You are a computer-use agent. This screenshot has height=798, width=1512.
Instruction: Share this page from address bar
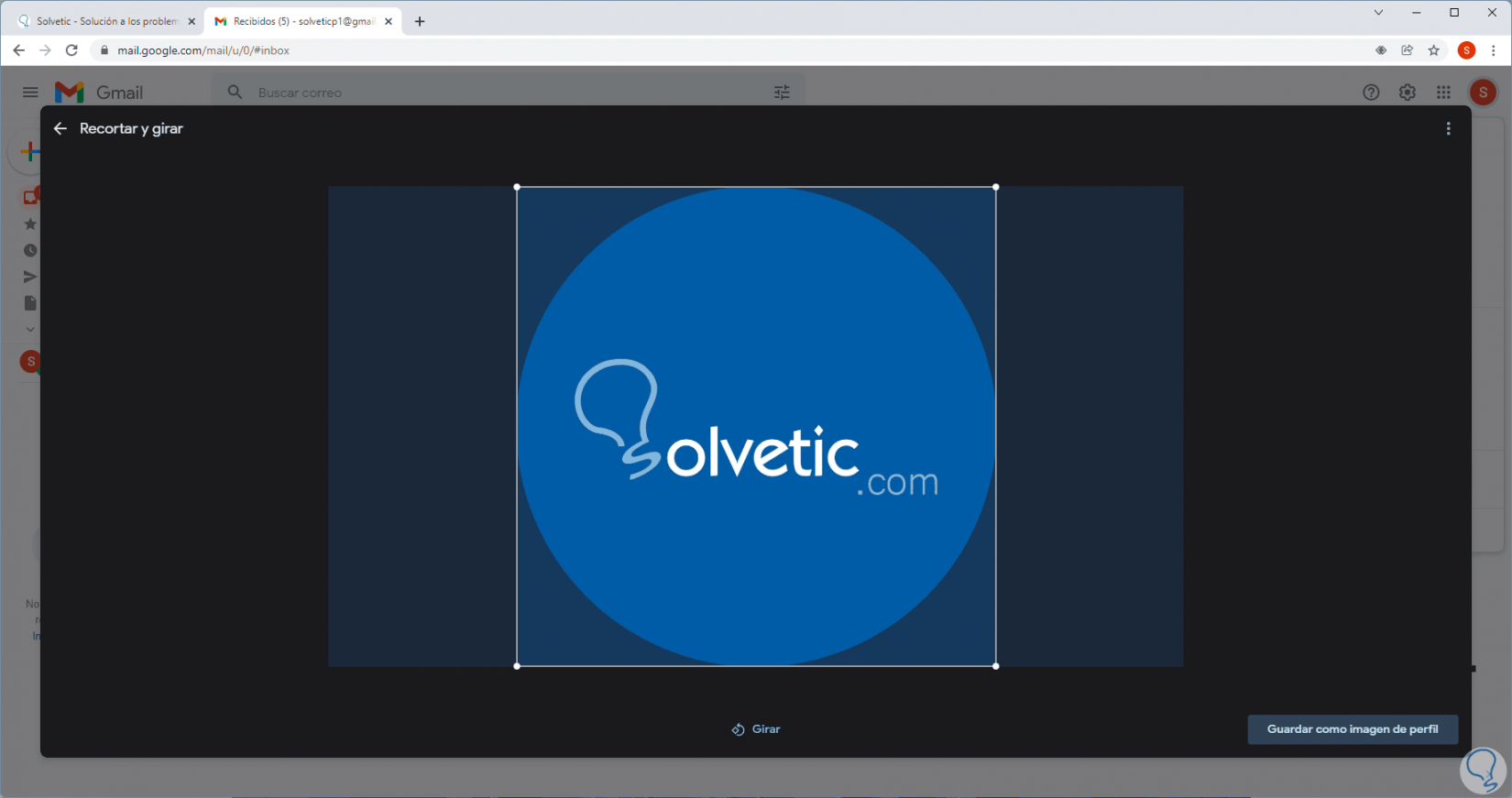coord(1408,50)
